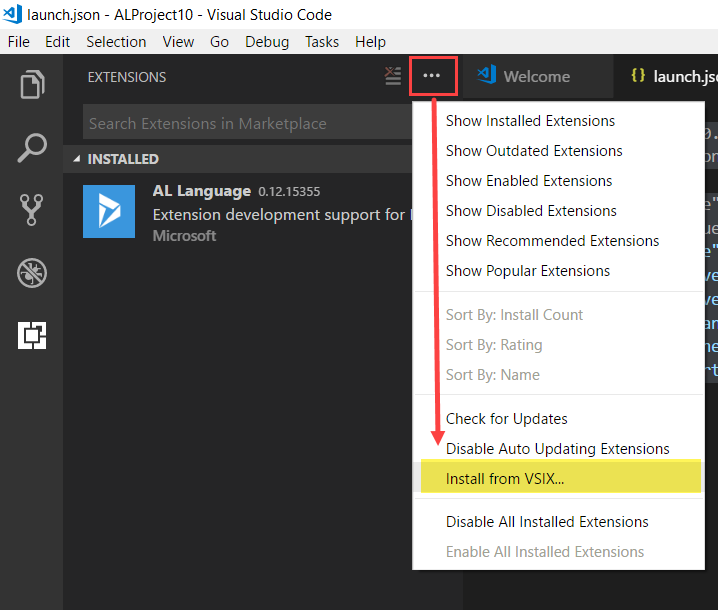Viewport: 718px width, 610px height.
Task: Open the Debug view icon
Action: coord(32,273)
